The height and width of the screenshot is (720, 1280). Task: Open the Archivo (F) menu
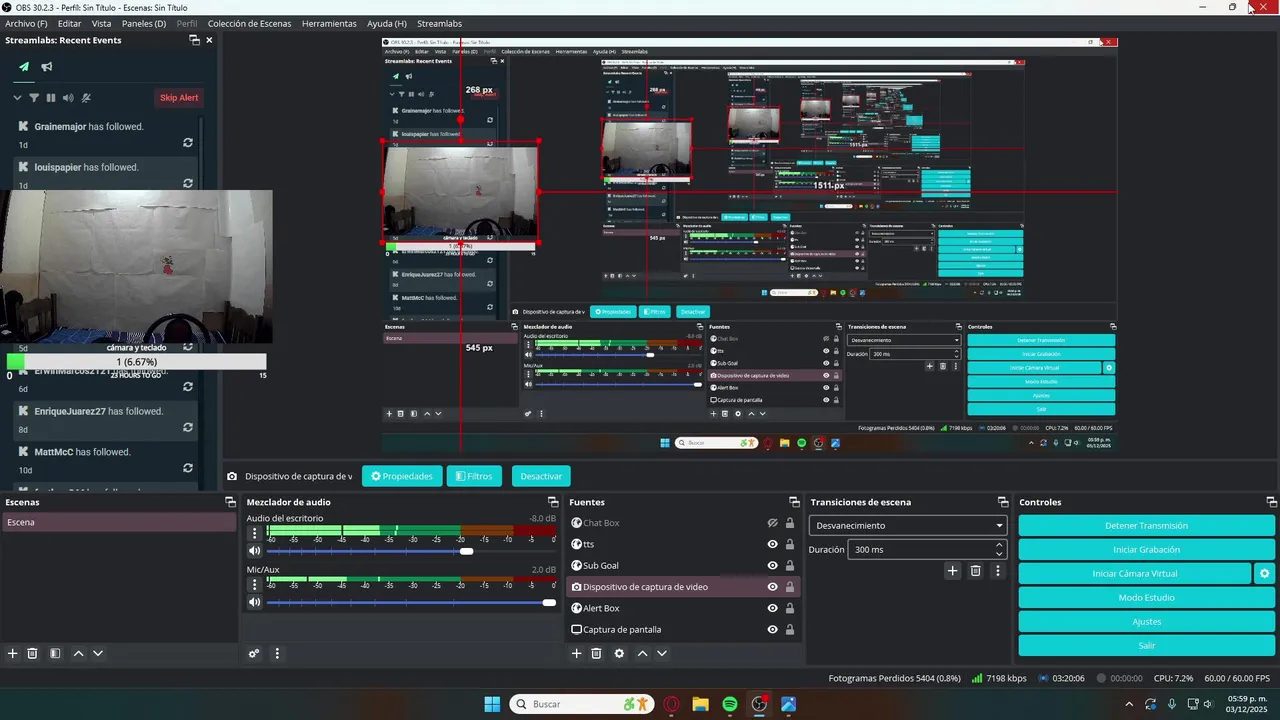tap(26, 23)
